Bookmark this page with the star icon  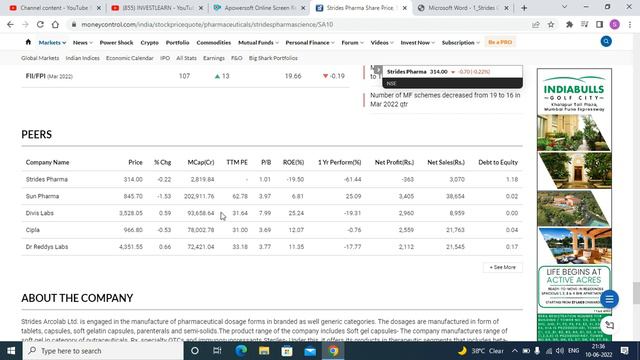point(551,24)
